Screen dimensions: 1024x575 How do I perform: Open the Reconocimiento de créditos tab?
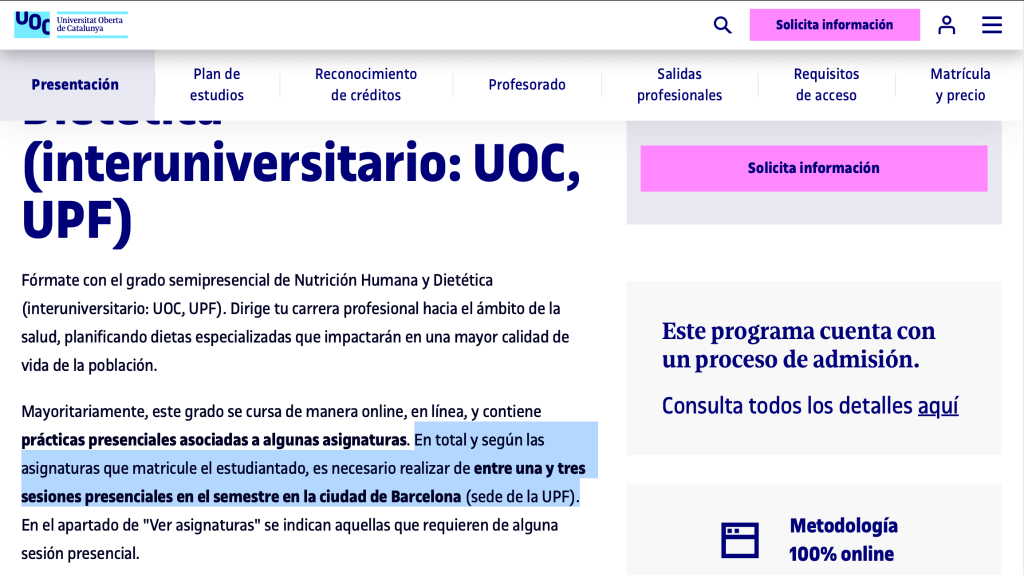[366, 84]
